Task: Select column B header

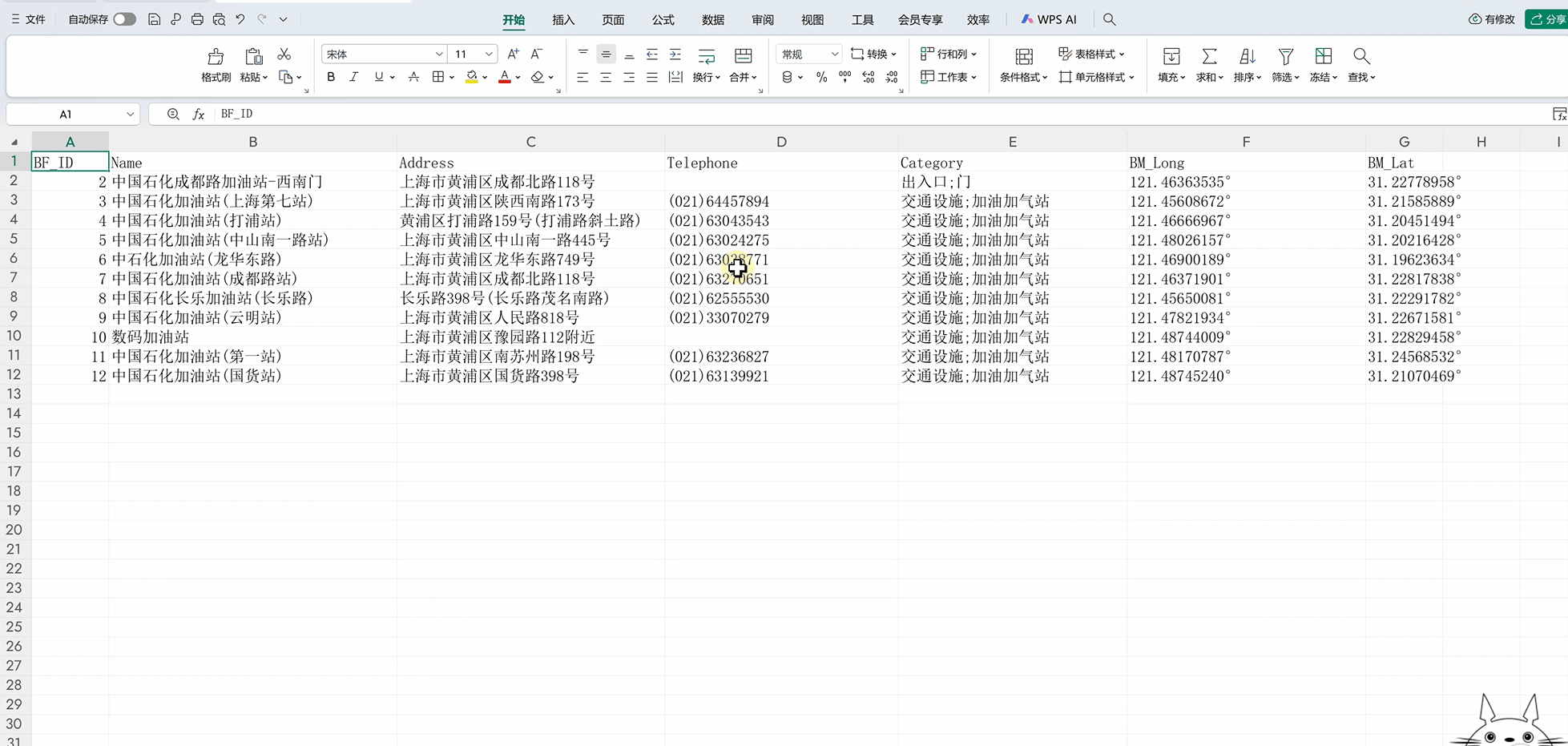Action: [253, 142]
